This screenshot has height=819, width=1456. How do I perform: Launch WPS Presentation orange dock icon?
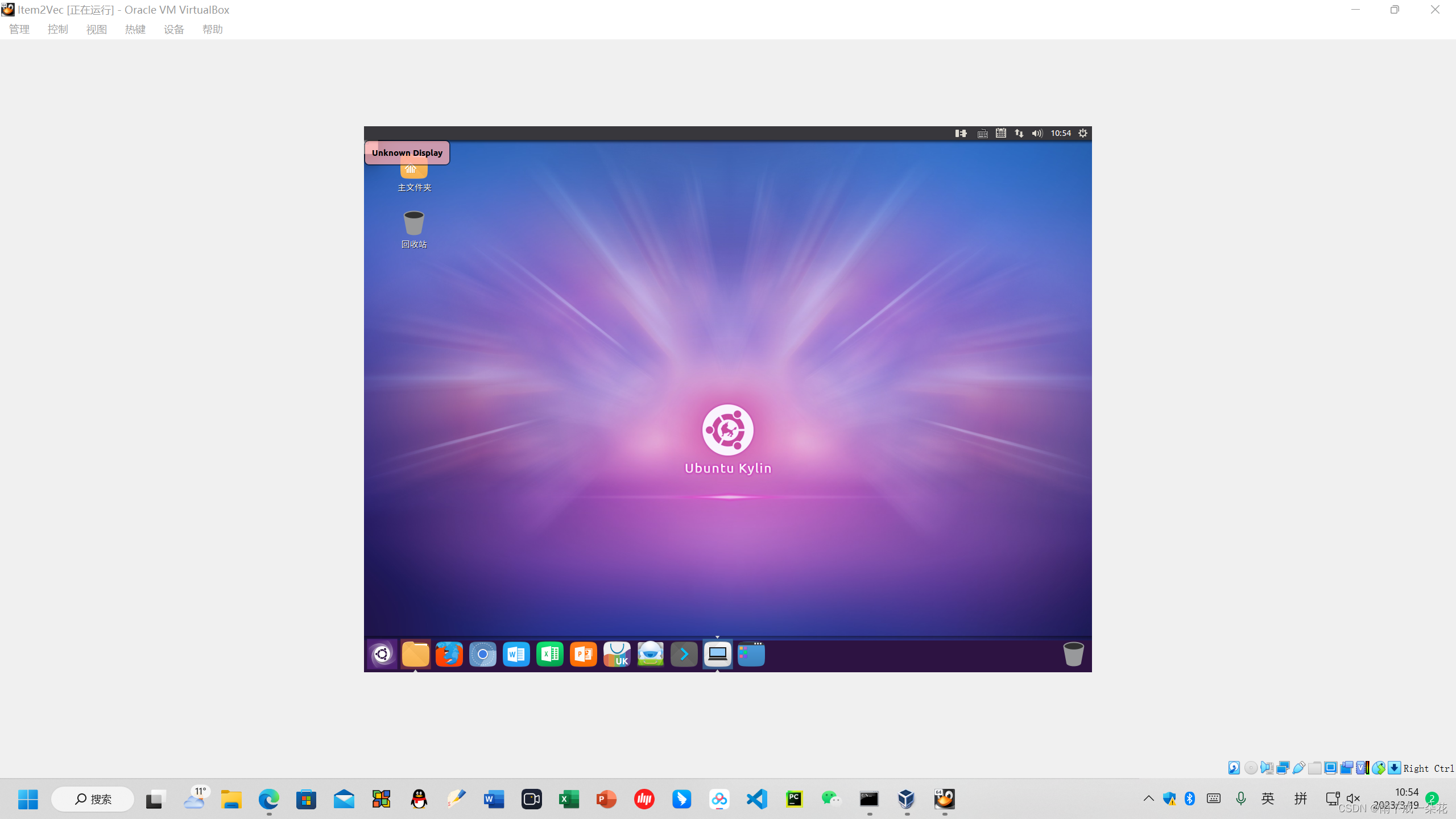[x=583, y=655]
